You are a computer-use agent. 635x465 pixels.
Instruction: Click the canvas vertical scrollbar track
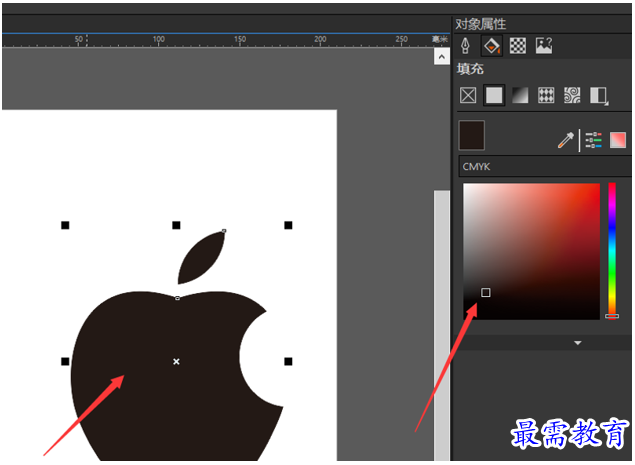pos(442,324)
